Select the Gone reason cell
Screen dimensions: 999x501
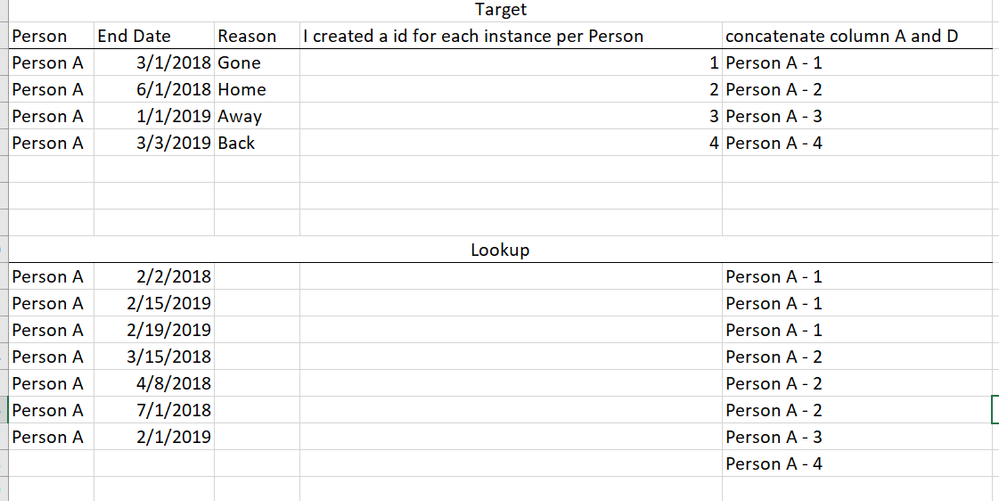240,63
